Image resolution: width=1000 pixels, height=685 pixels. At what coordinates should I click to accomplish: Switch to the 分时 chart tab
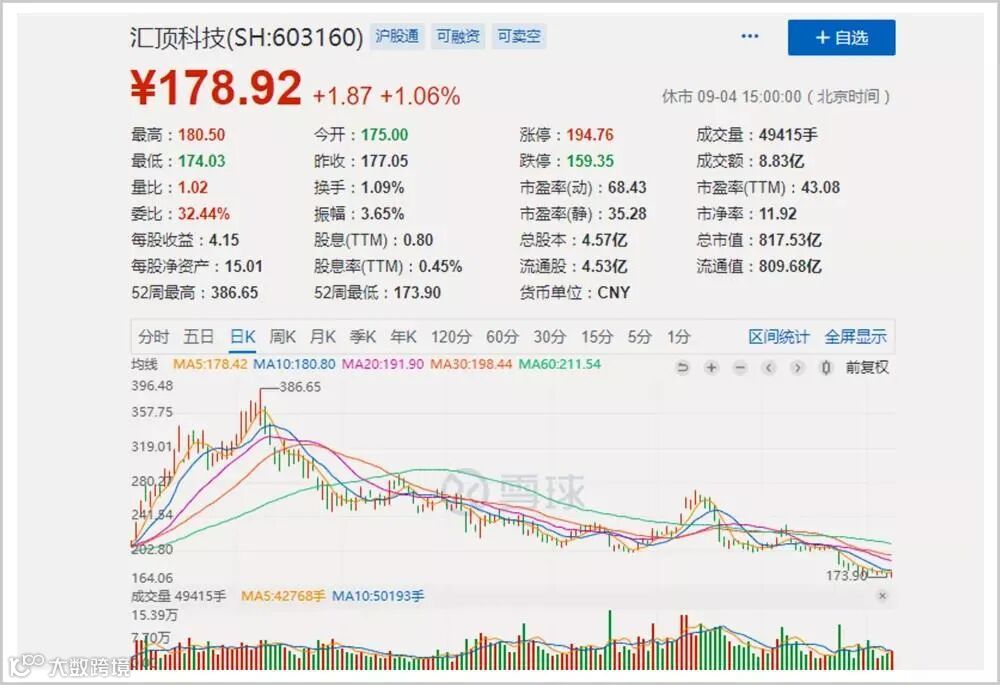(154, 337)
